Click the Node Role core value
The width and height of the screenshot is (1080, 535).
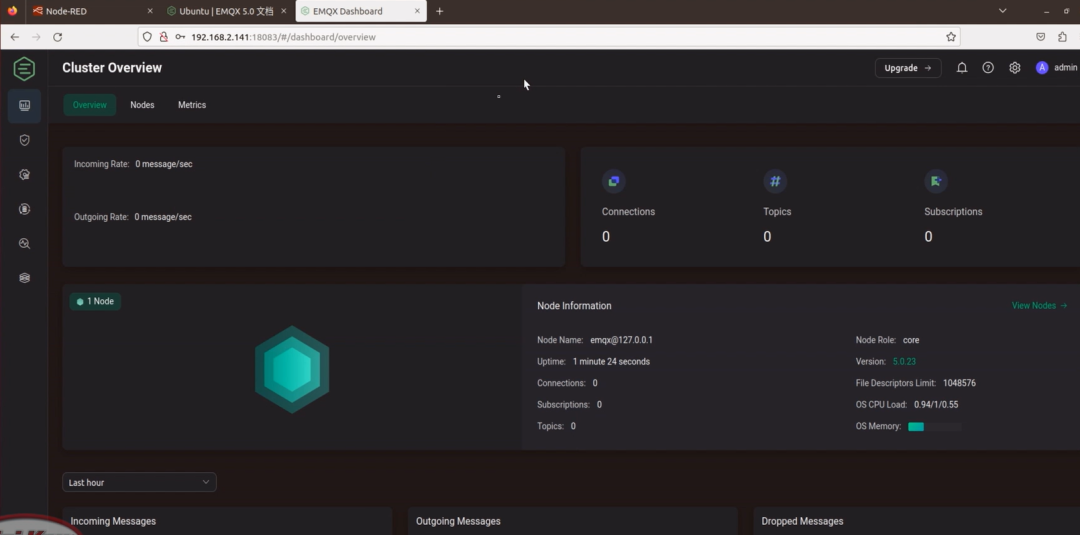911,340
